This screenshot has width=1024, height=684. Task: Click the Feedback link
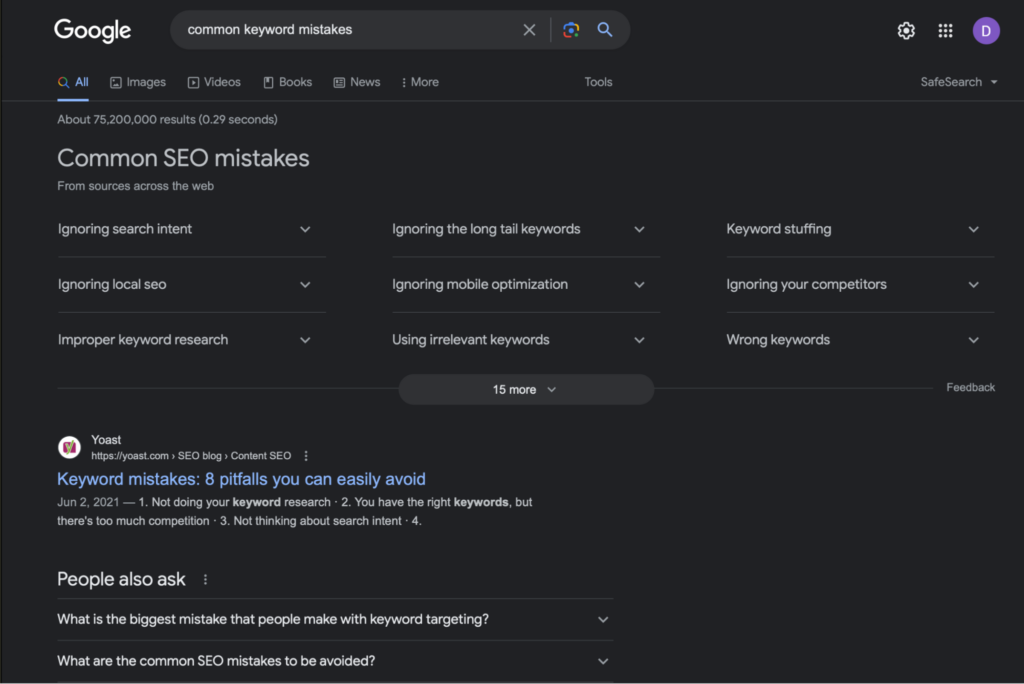point(970,387)
